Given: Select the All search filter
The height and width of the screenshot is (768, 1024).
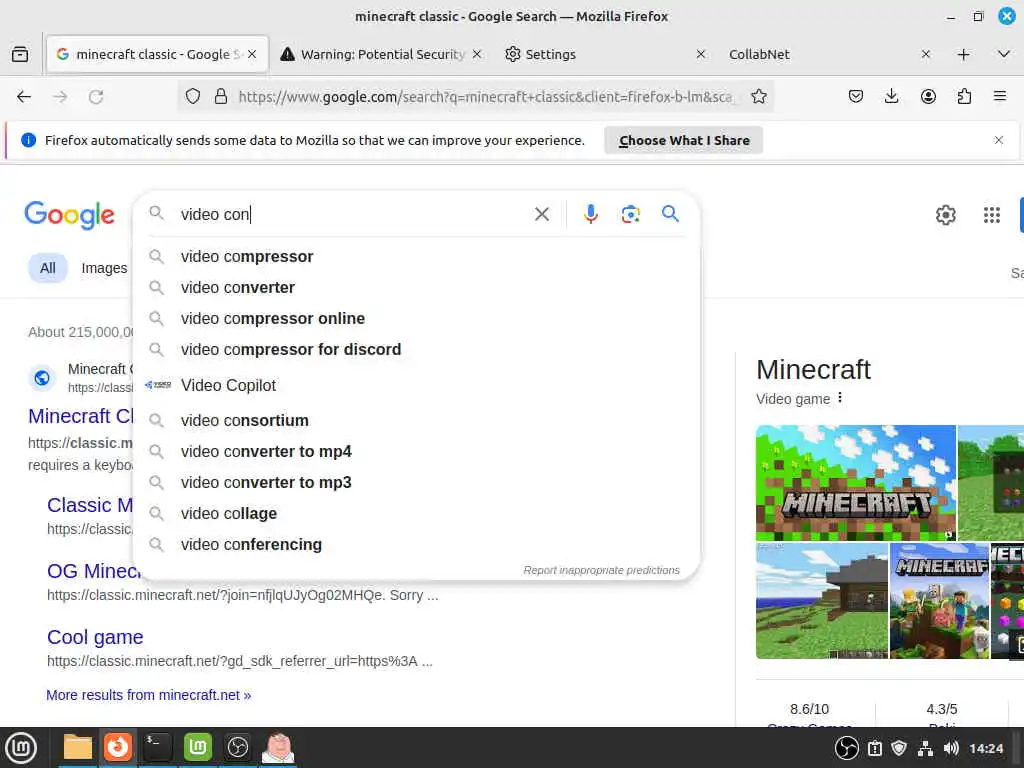Looking at the screenshot, I should point(48,268).
